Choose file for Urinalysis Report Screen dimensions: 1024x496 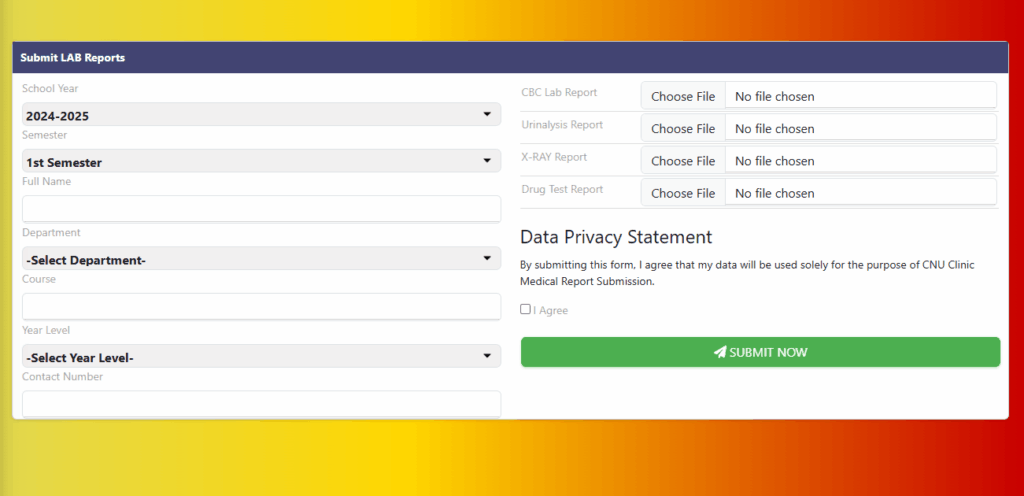[683, 128]
